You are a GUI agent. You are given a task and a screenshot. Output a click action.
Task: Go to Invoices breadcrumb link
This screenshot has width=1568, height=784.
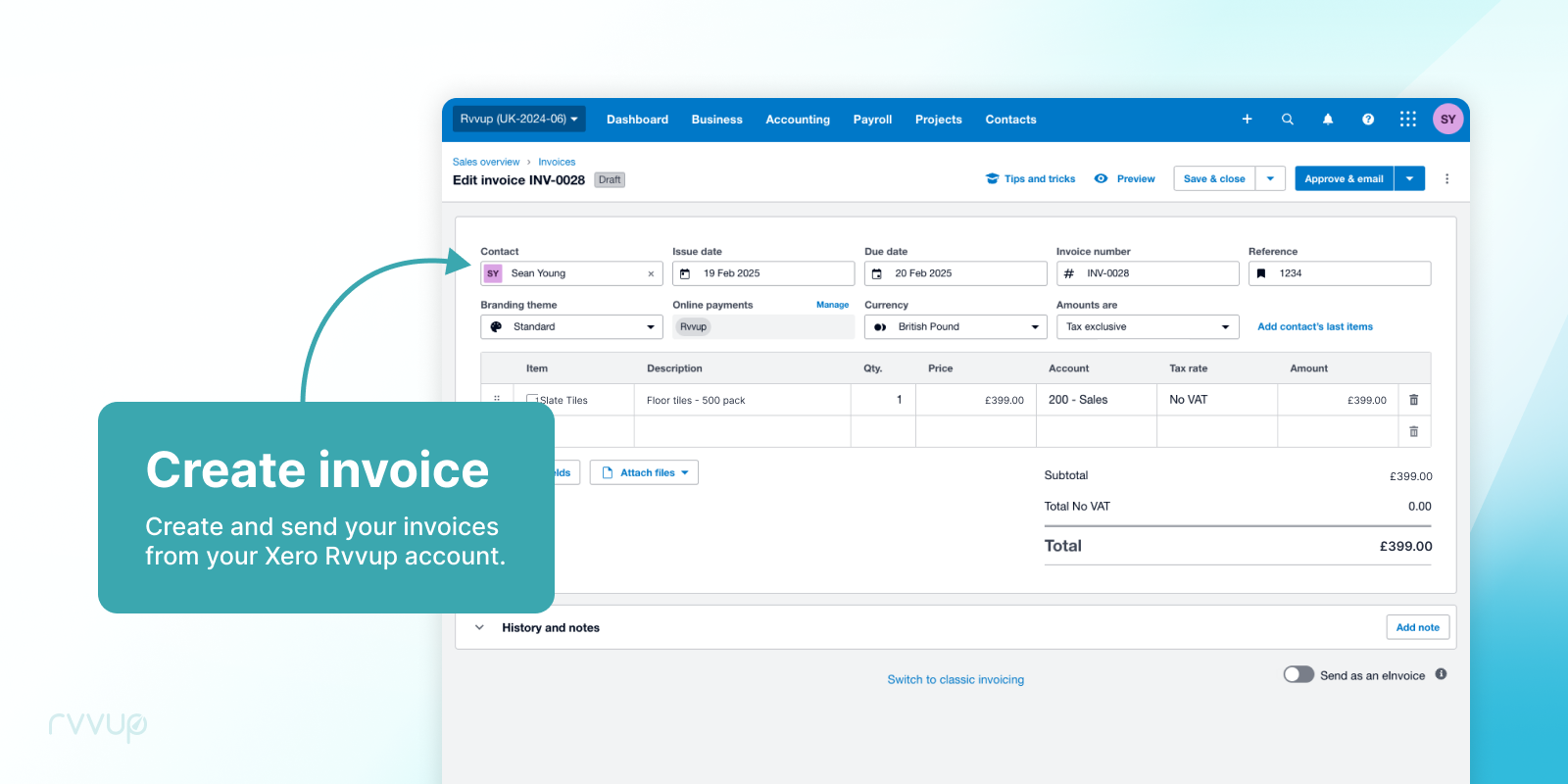(557, 162)
